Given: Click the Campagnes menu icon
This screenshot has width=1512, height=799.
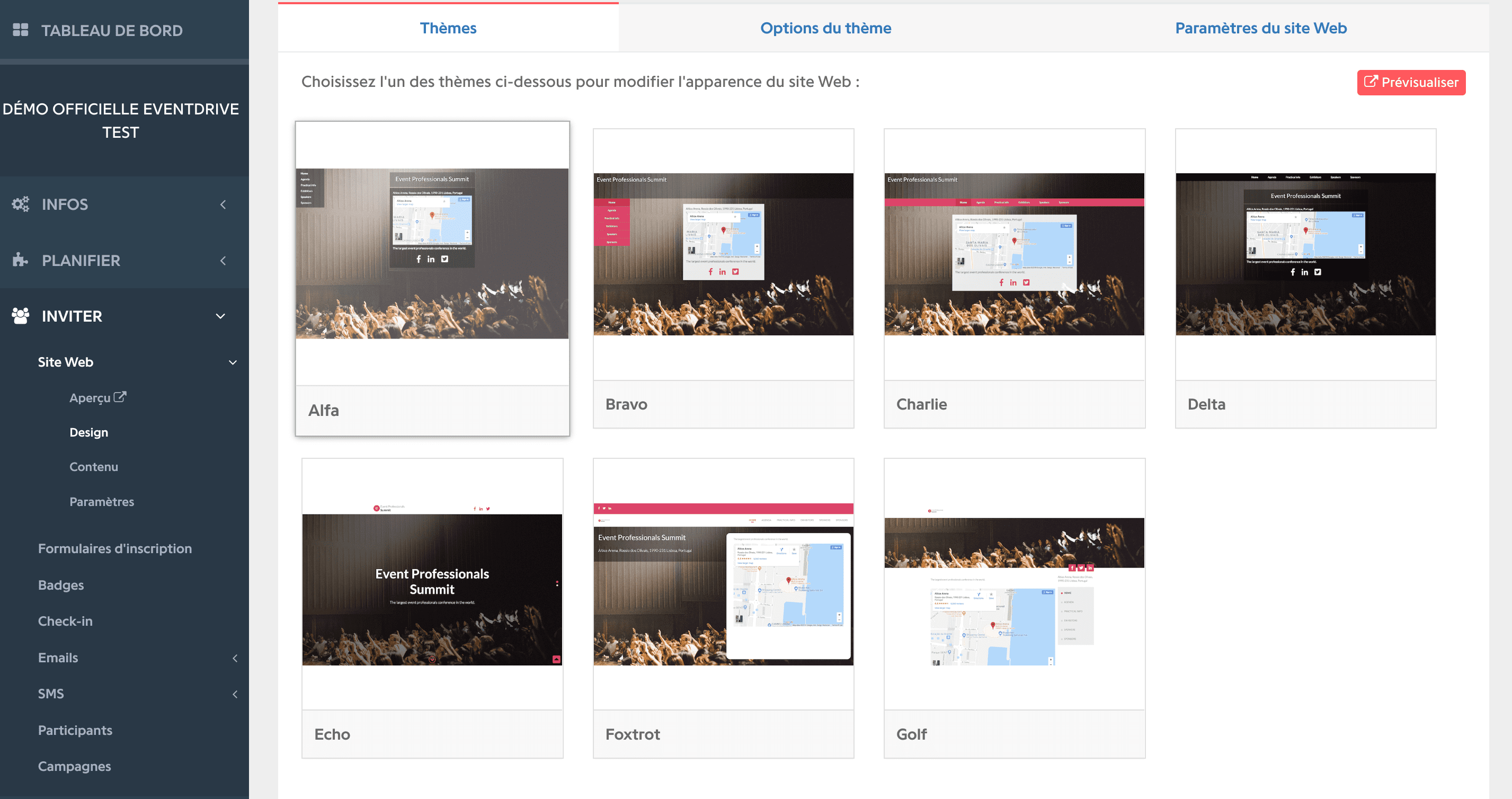Looking at the screenshot, I should (74, 765).
